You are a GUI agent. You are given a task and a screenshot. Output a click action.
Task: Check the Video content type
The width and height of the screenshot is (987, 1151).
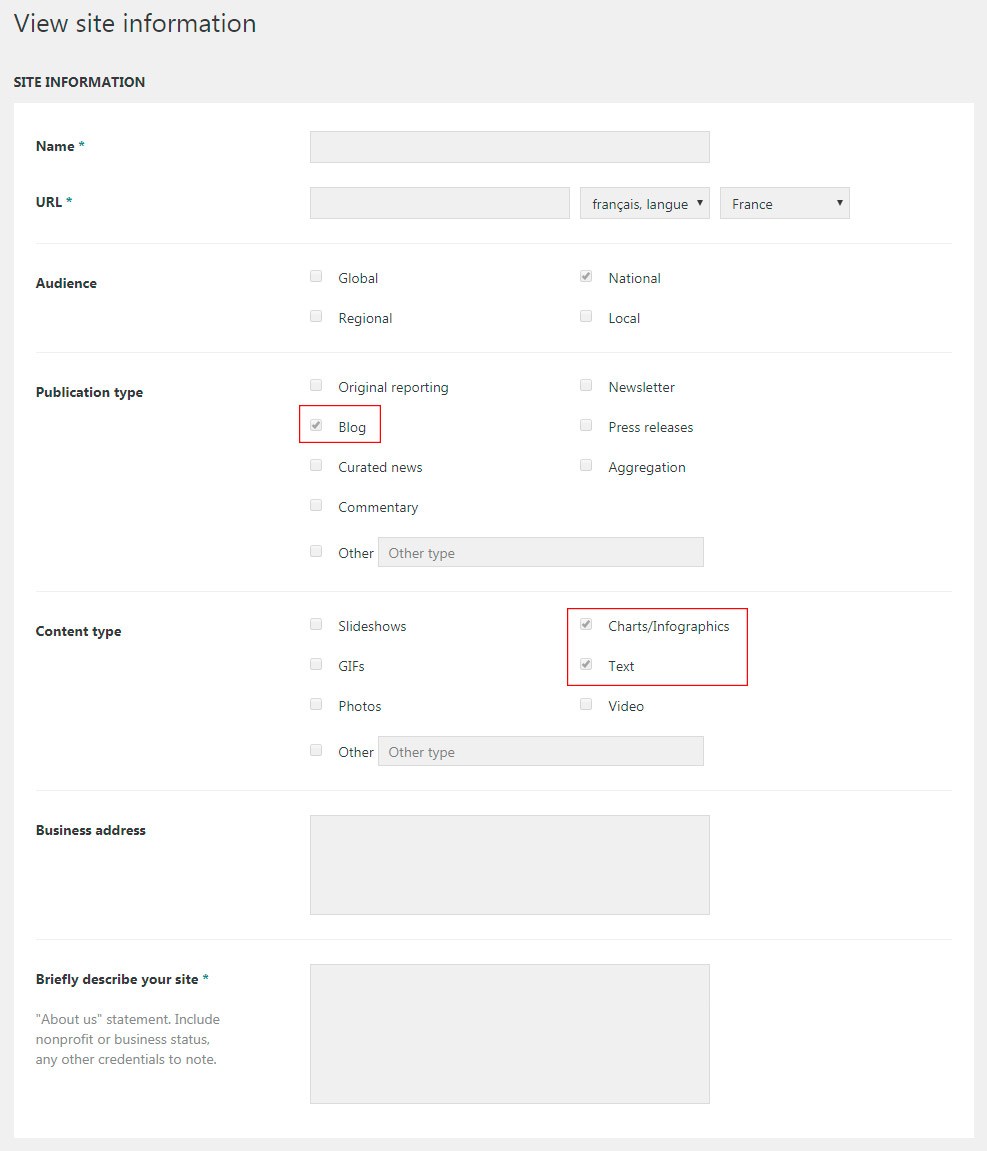(586, 705)
